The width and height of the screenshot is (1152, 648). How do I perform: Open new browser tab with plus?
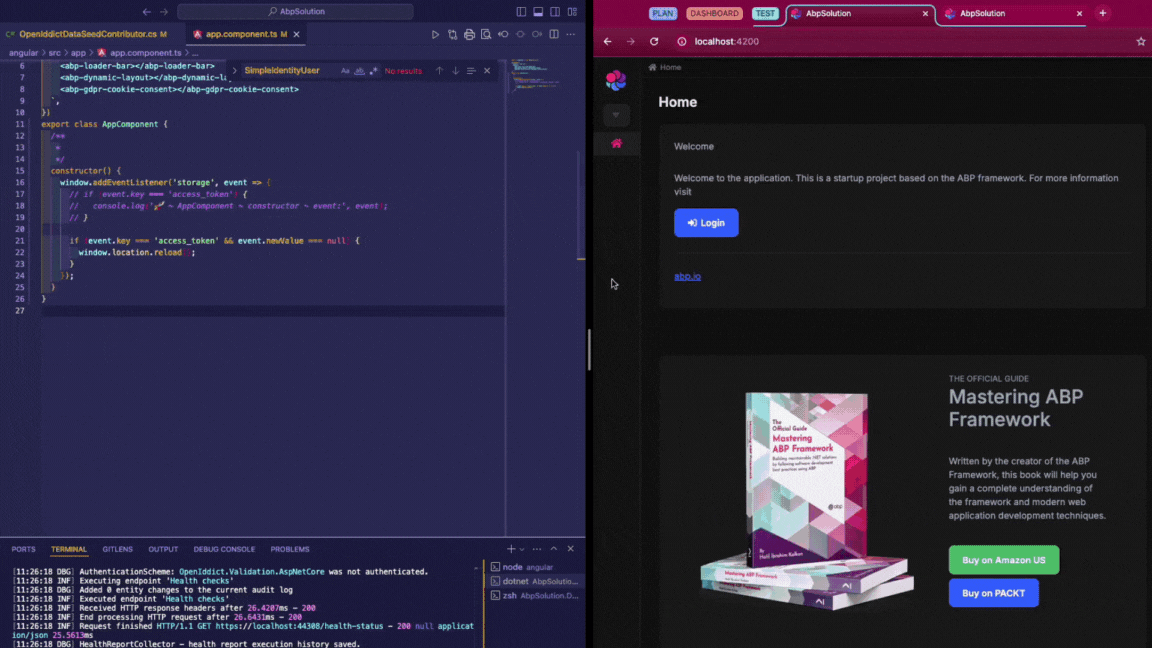pyautogui.click(x=1102, y=14)
